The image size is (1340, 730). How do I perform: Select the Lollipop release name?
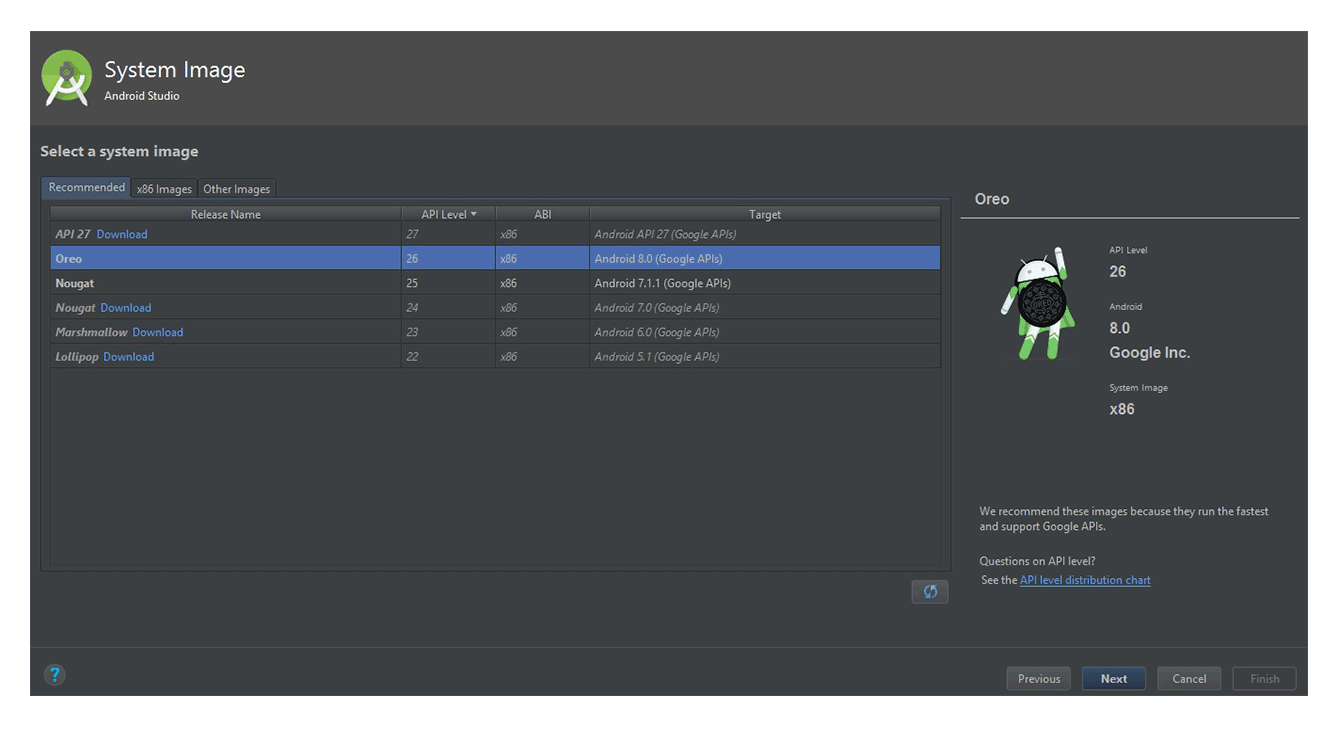tap(77, 357)
